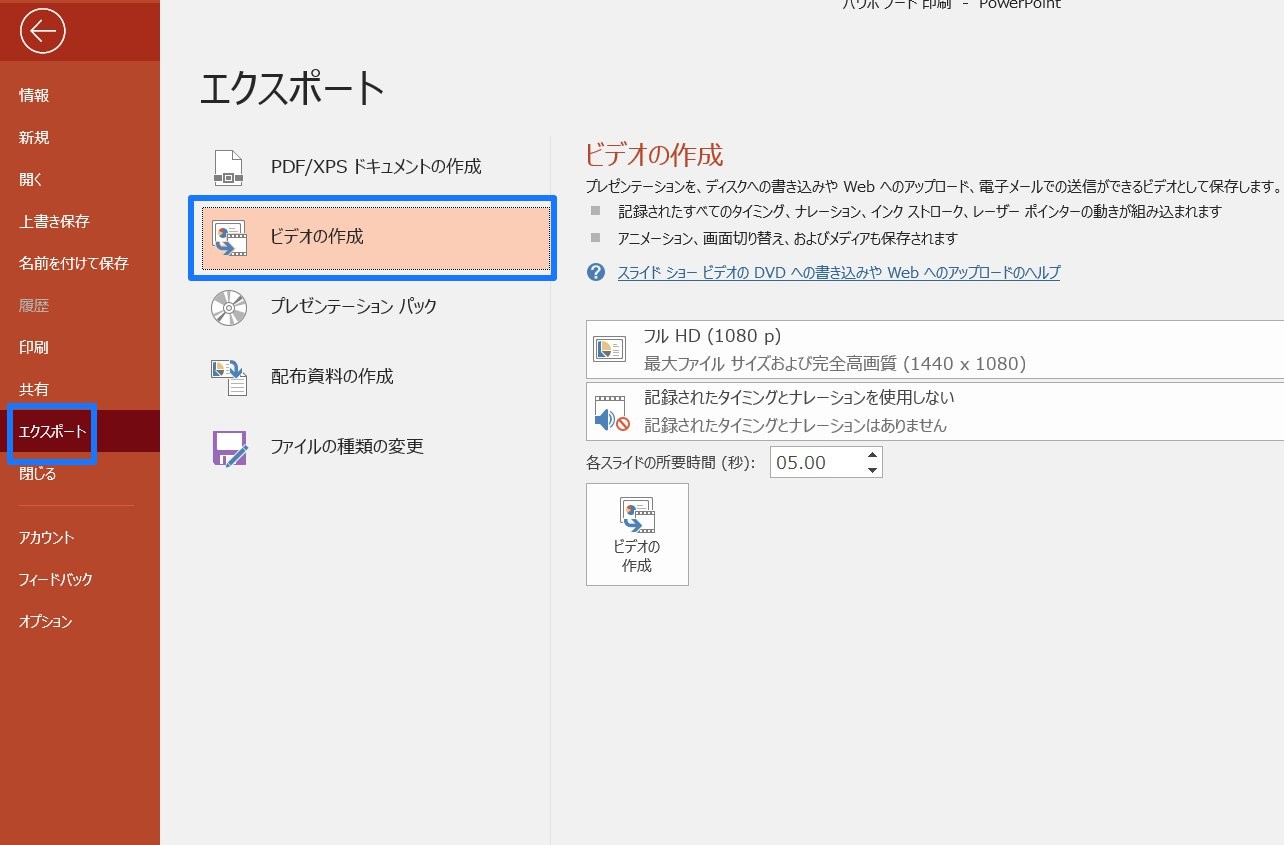Click the back arrow circle icon
This screenshot has height=845, width=1284.
[42, 32]
